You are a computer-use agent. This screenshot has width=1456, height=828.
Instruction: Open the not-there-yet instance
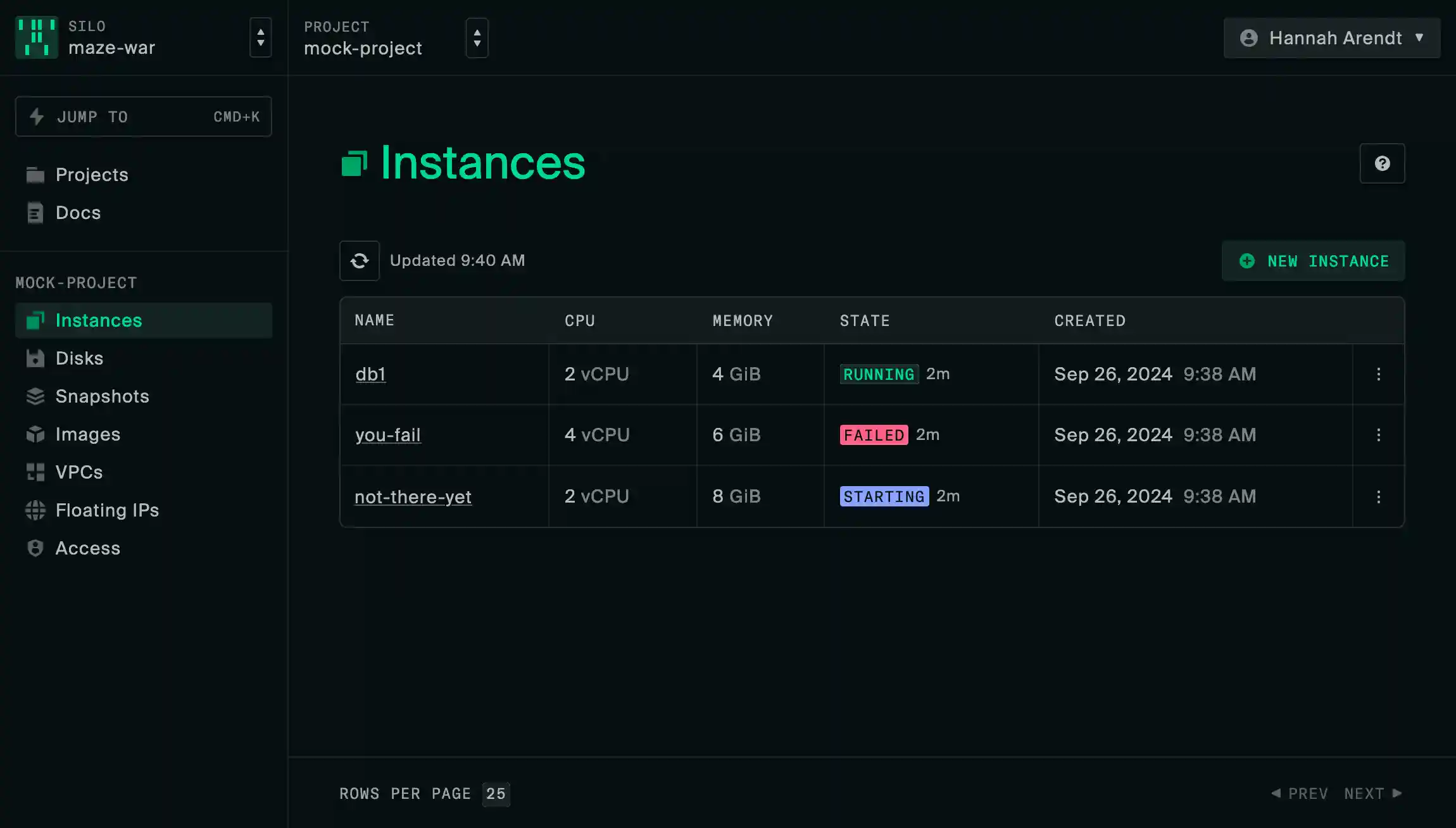coord(412,496)
